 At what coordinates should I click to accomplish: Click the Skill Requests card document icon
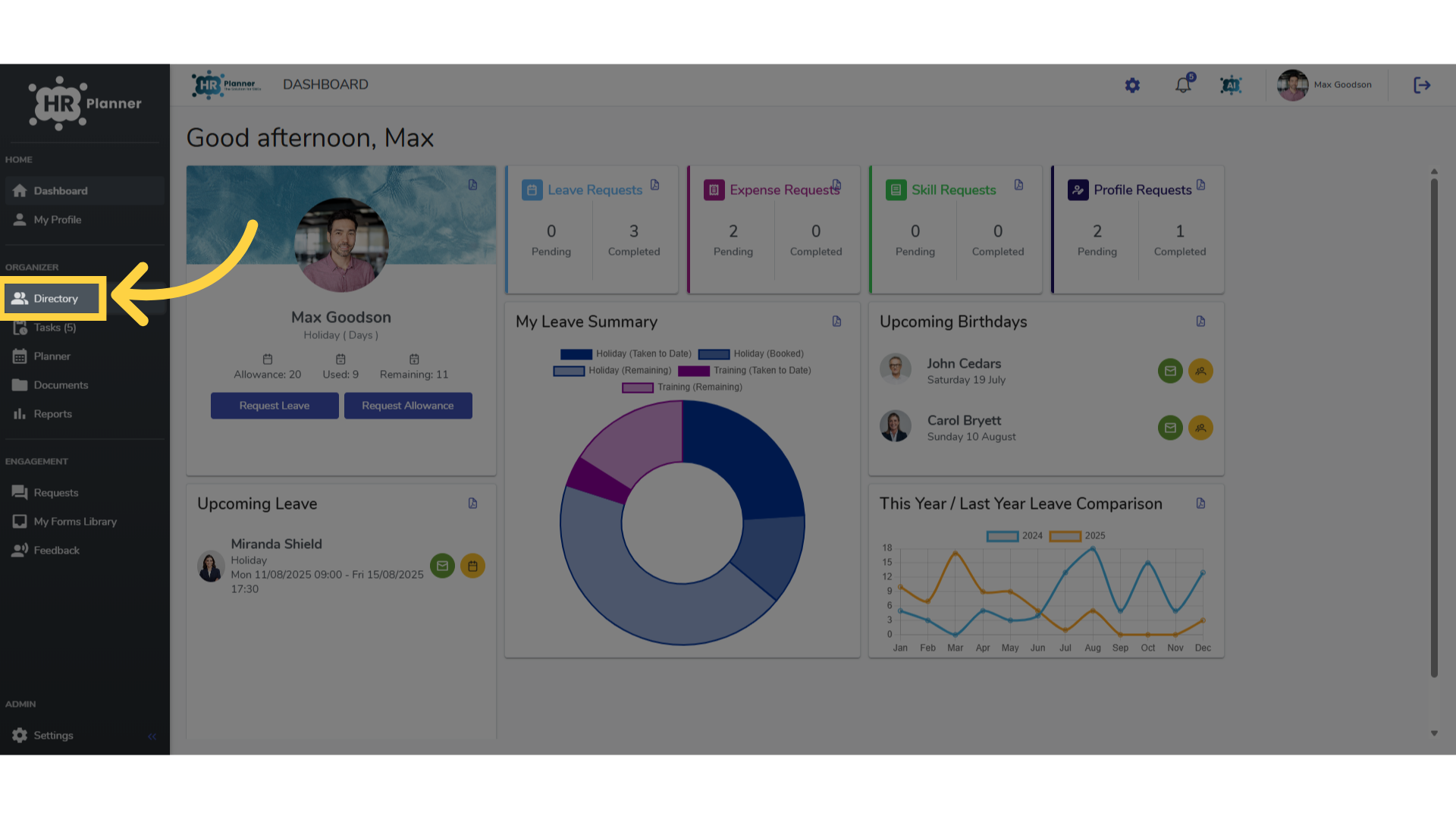(1019, 185)
